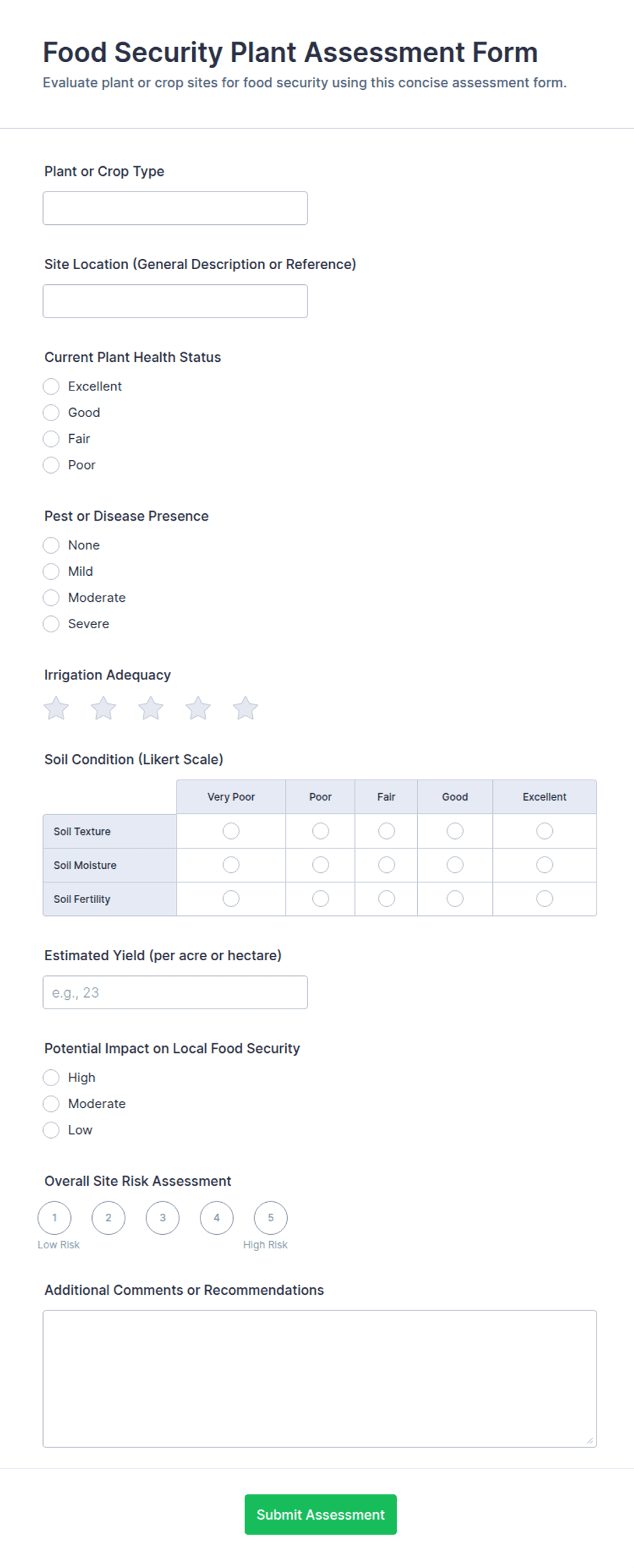The image size is (634, 1568).
Task: Pick risk rating circle 3
Action: pyautogui.click(x=162, y=1218)
